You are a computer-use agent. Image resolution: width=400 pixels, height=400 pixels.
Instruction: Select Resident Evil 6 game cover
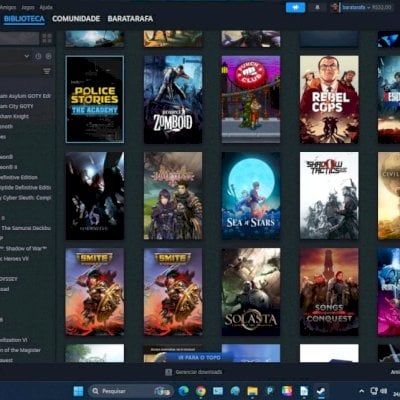tap(95, 196)
